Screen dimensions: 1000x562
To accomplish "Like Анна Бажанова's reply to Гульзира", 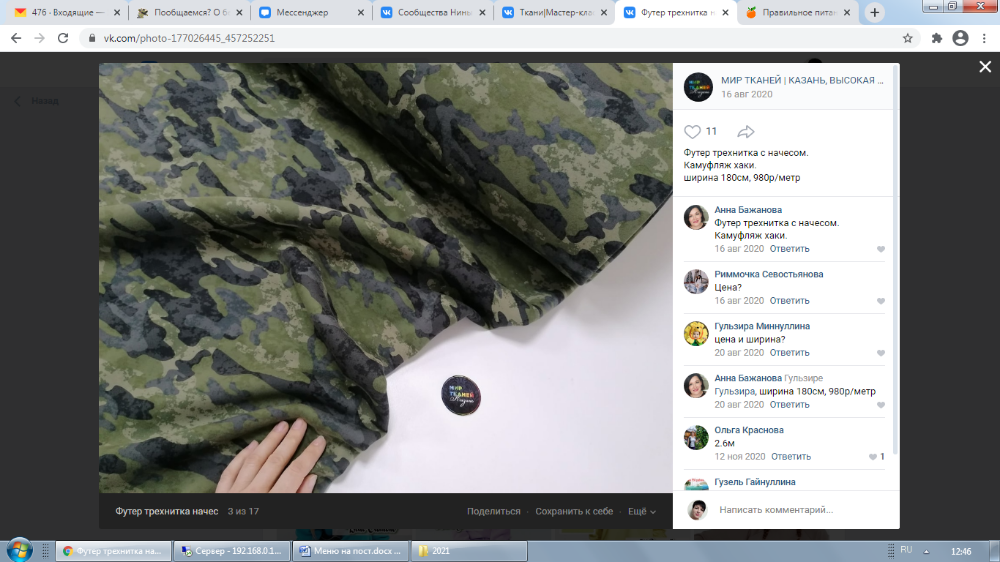I will [x=881, y=405].
